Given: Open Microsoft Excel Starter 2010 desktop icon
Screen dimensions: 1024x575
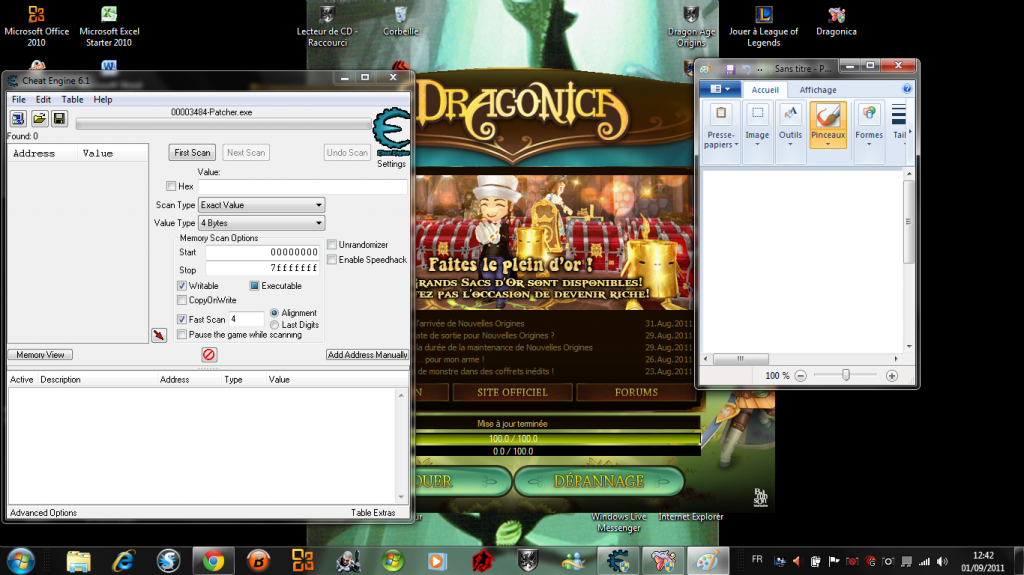Looking at the screenshot, I should (x=109, y=26).
